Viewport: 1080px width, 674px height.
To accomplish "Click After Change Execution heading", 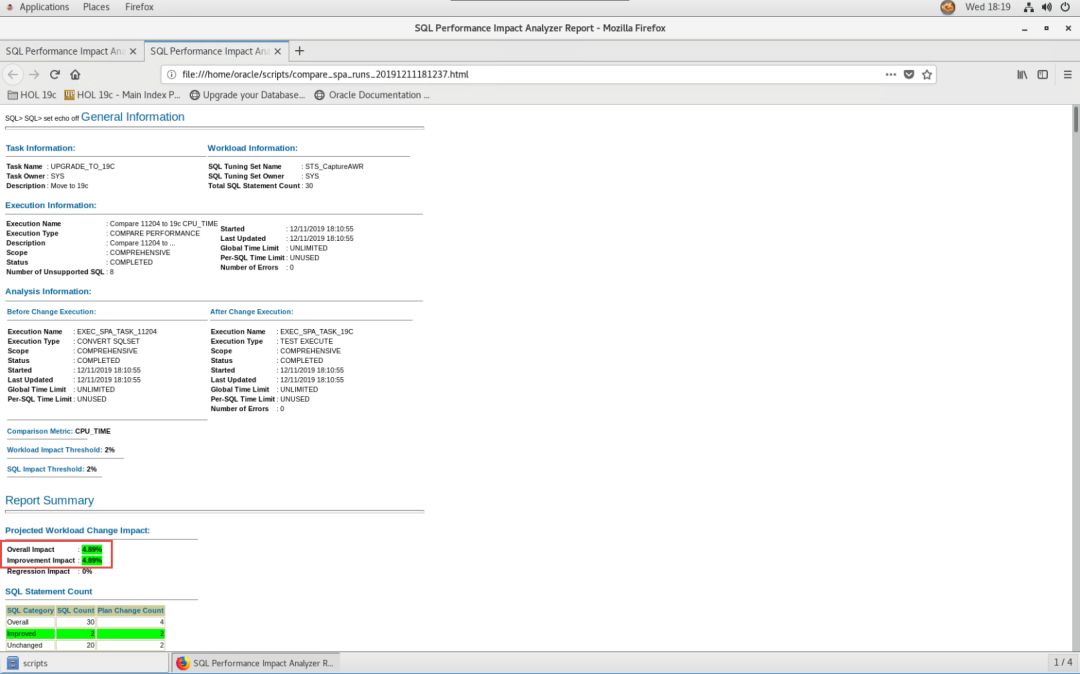I will (x=251, y=311).
